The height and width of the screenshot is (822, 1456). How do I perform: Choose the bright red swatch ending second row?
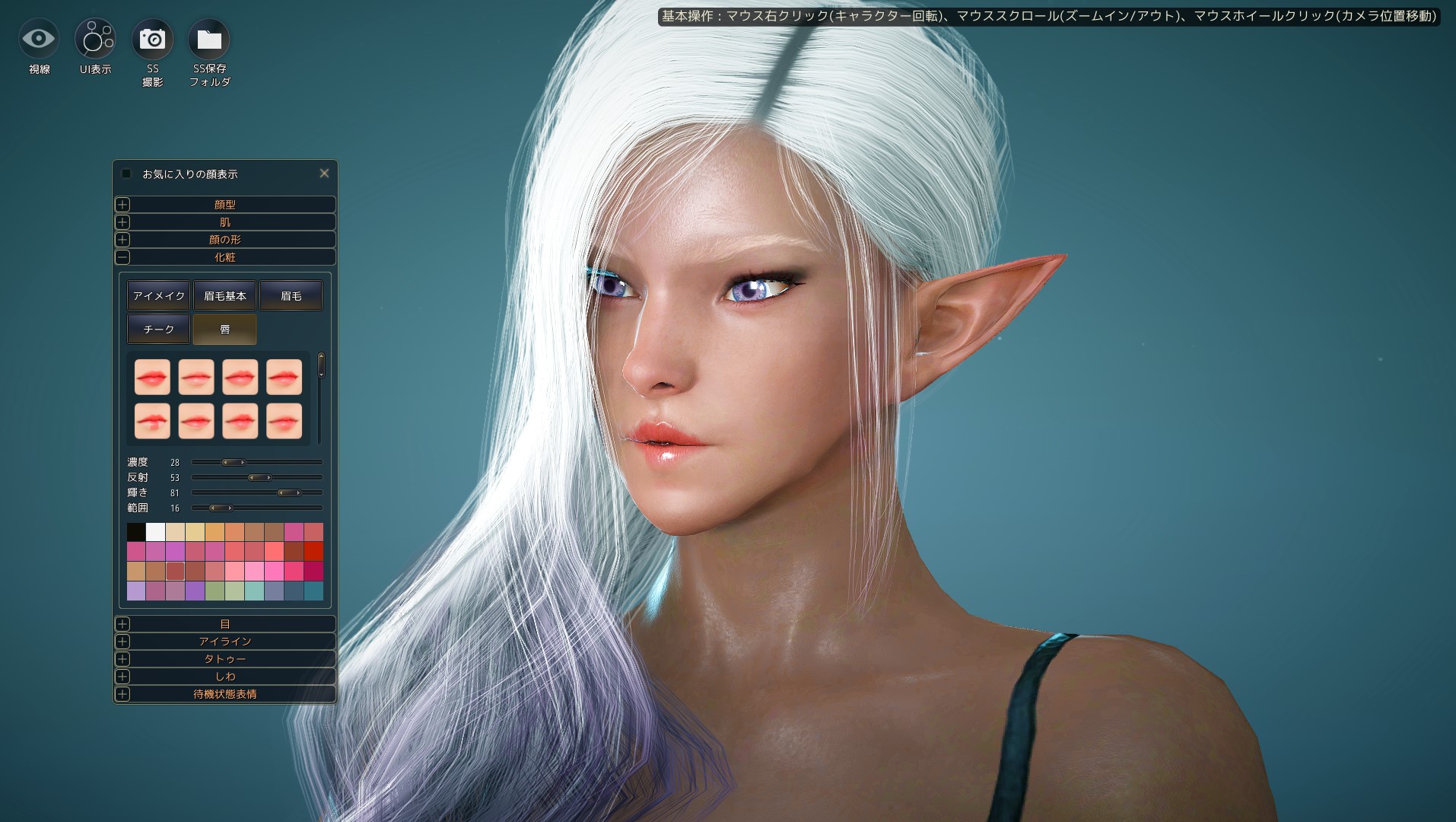[x=313, y=551]
